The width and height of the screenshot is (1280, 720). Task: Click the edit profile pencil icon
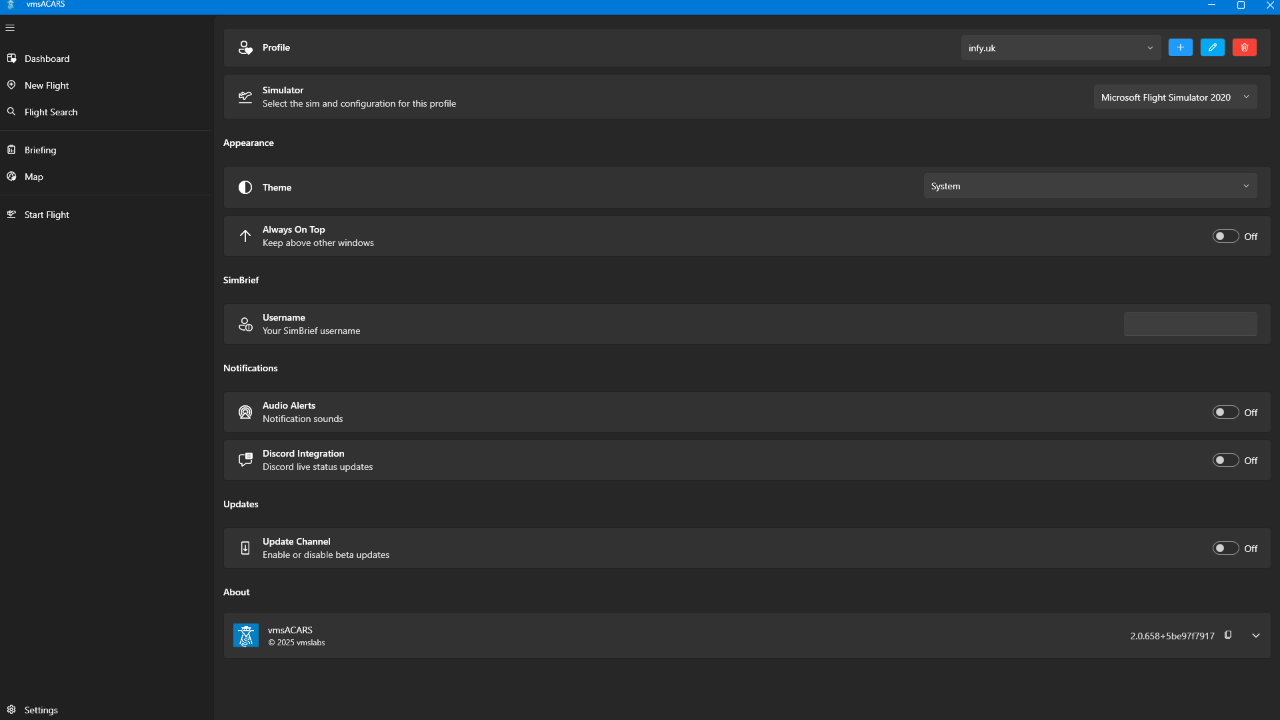pos(1212,47)
